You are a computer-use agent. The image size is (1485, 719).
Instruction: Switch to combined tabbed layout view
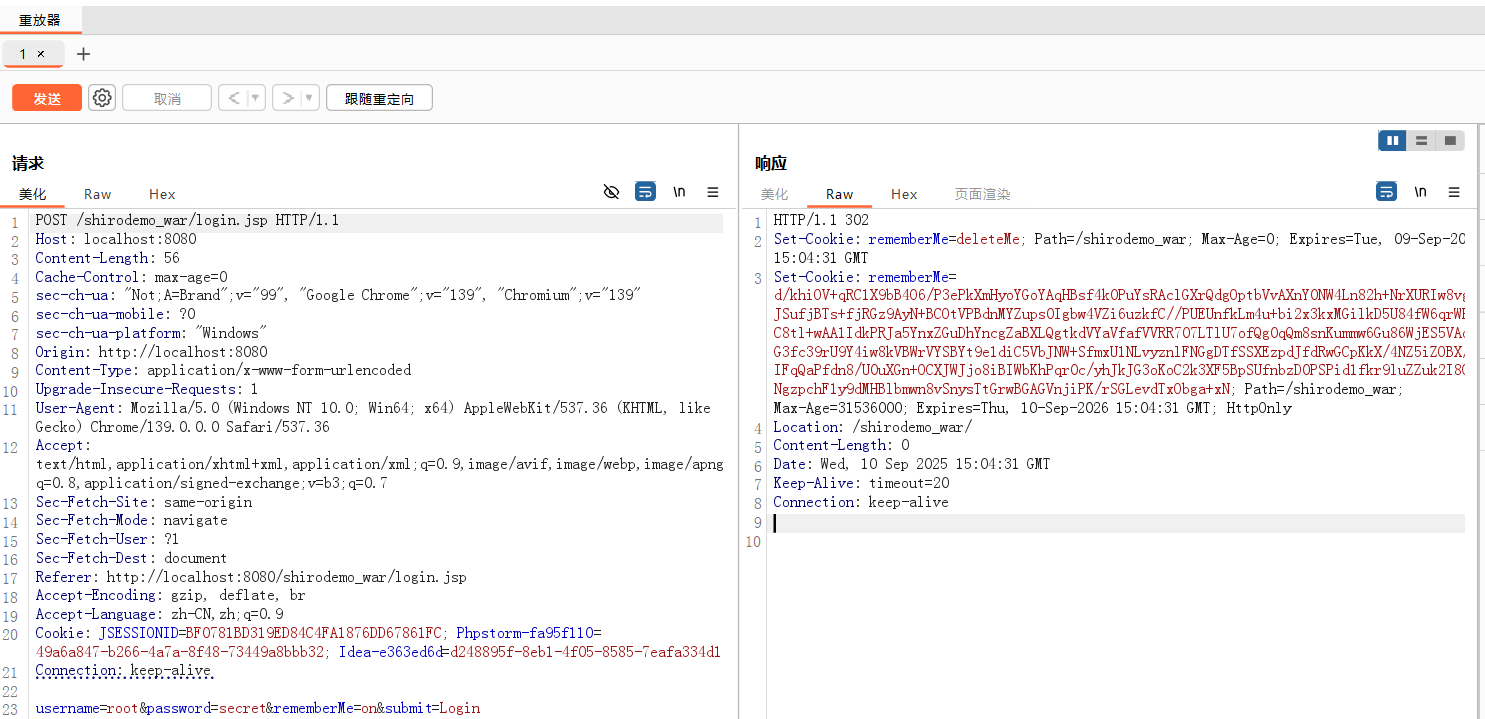pos(1450,141)
